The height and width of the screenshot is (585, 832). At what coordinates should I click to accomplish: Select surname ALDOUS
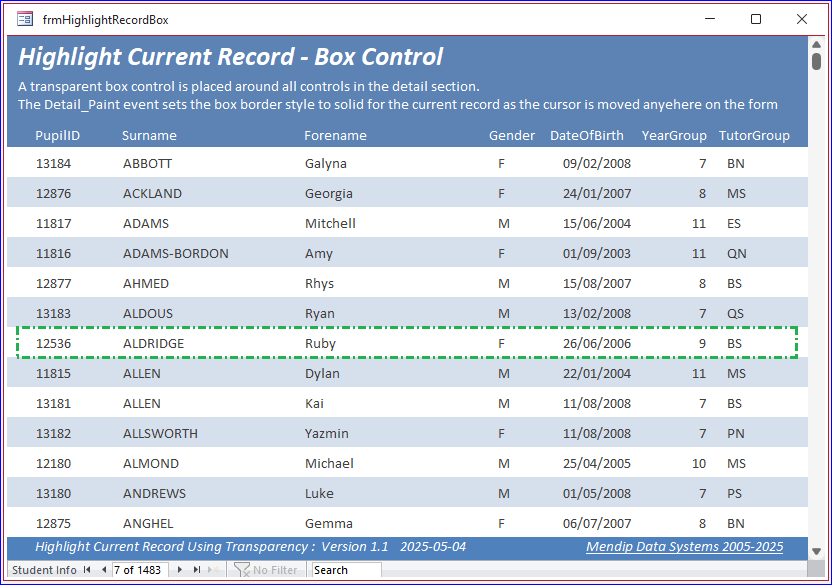[148, 313]
